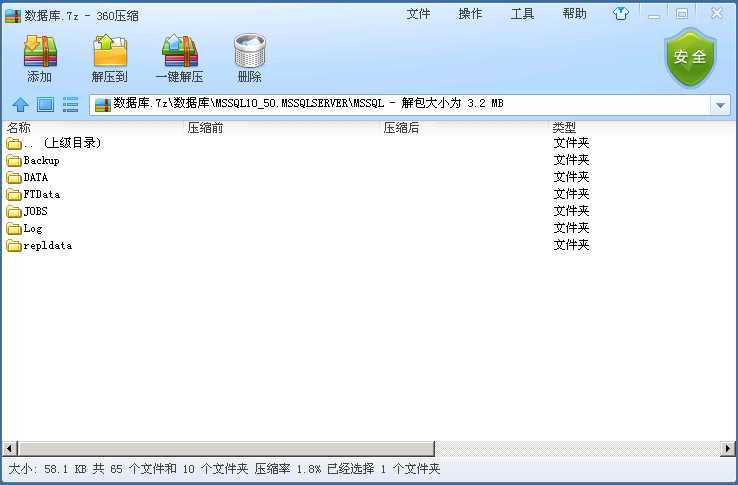Viewport: 738px width, 485px height.
Task: Open the 工具 menu
Action: (x=522, y=14)
